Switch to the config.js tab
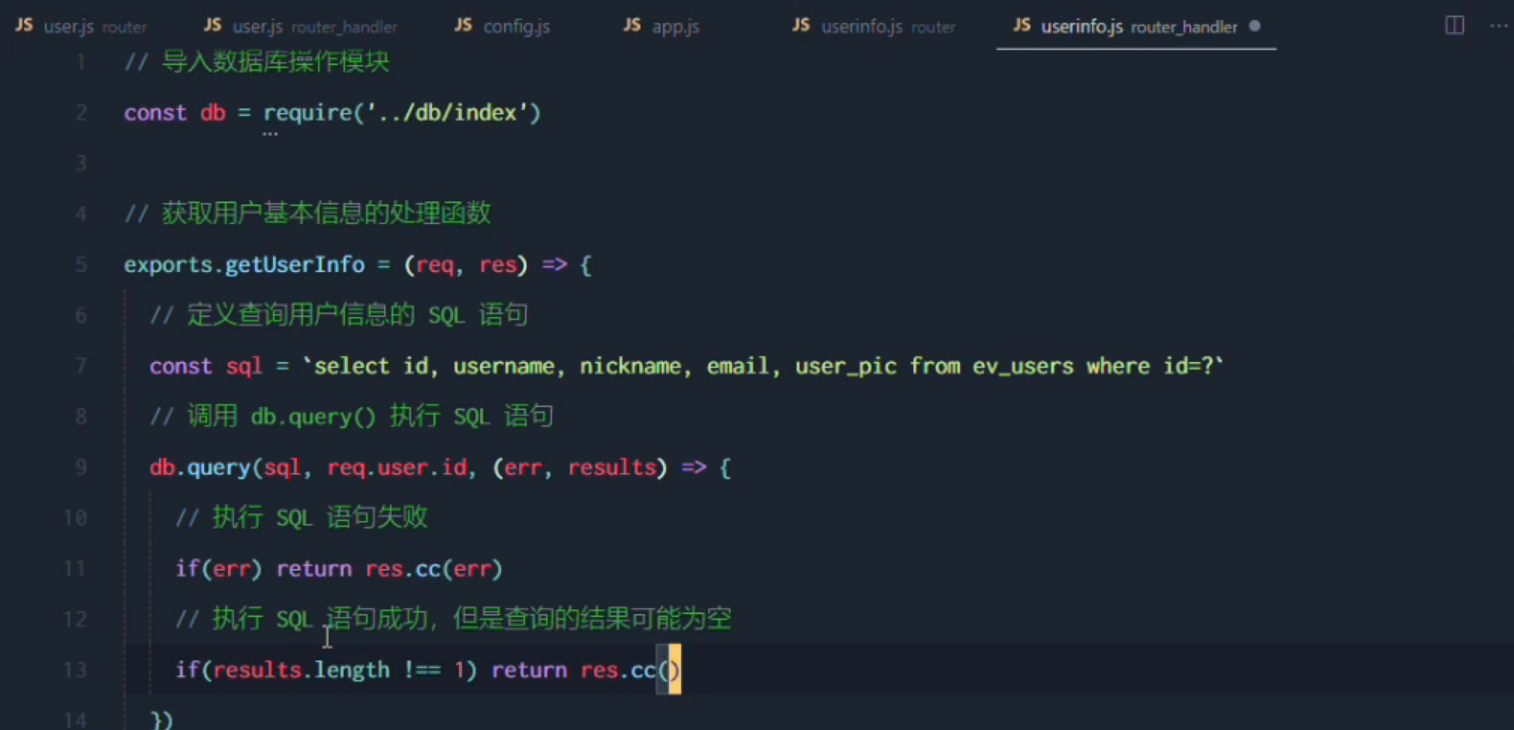 pos(502,26)
